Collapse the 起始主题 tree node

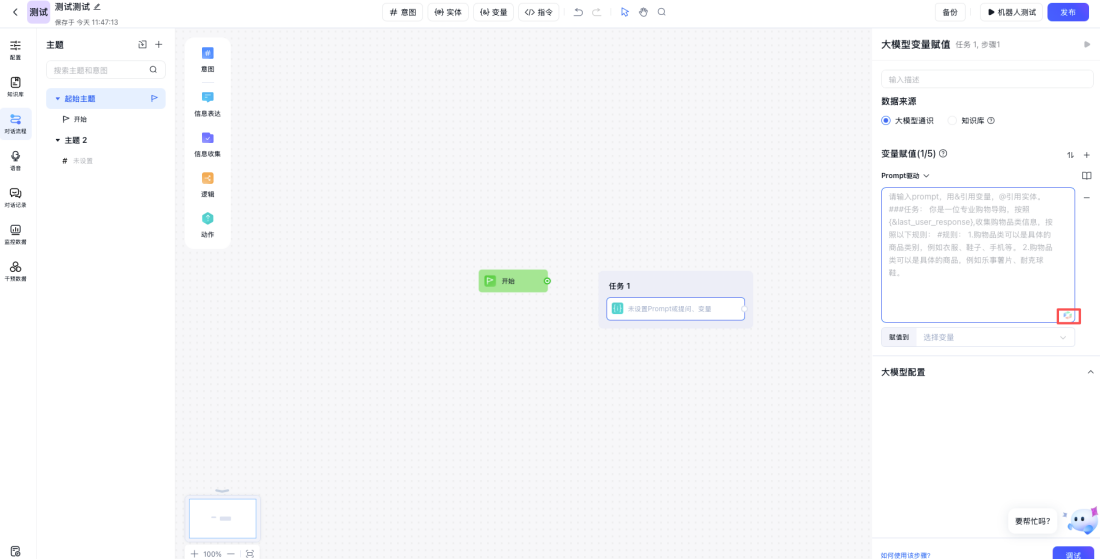coord(58,99)
